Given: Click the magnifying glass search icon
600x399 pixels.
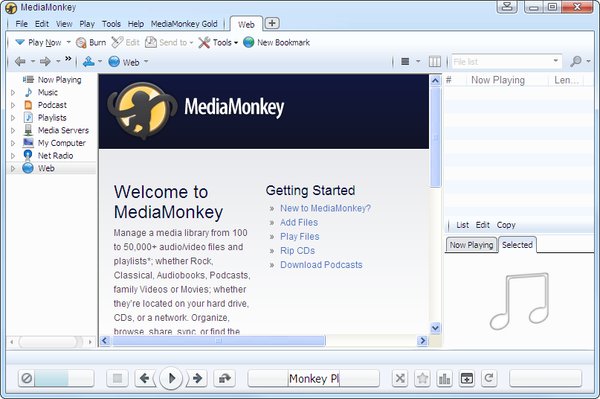Looking at the screenshot, I should coord(575,61).
